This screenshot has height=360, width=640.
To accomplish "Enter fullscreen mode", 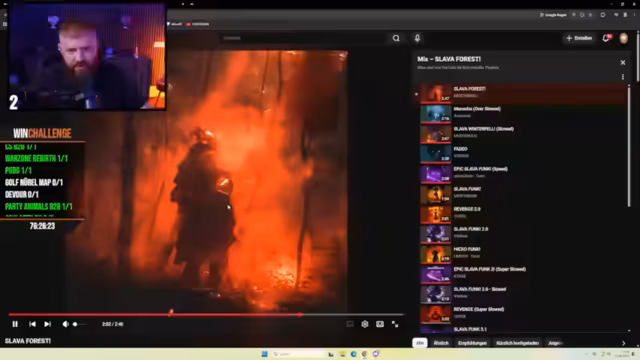I will [x=395, y=324].
